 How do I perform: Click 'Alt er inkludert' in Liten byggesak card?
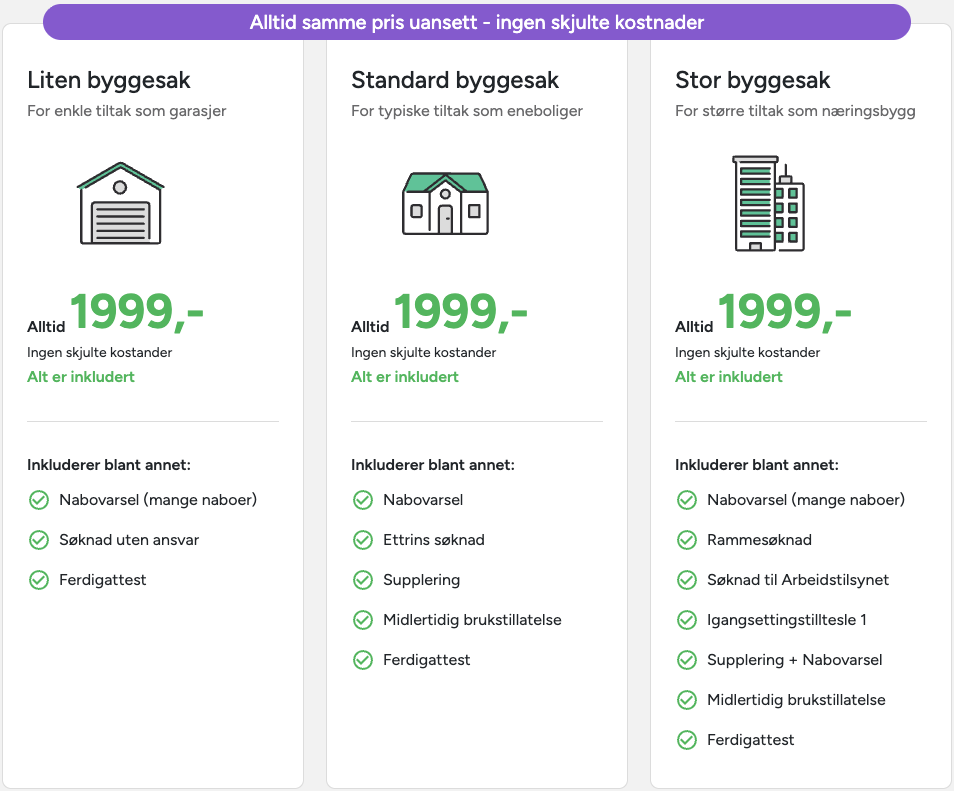tap(81, 377)
